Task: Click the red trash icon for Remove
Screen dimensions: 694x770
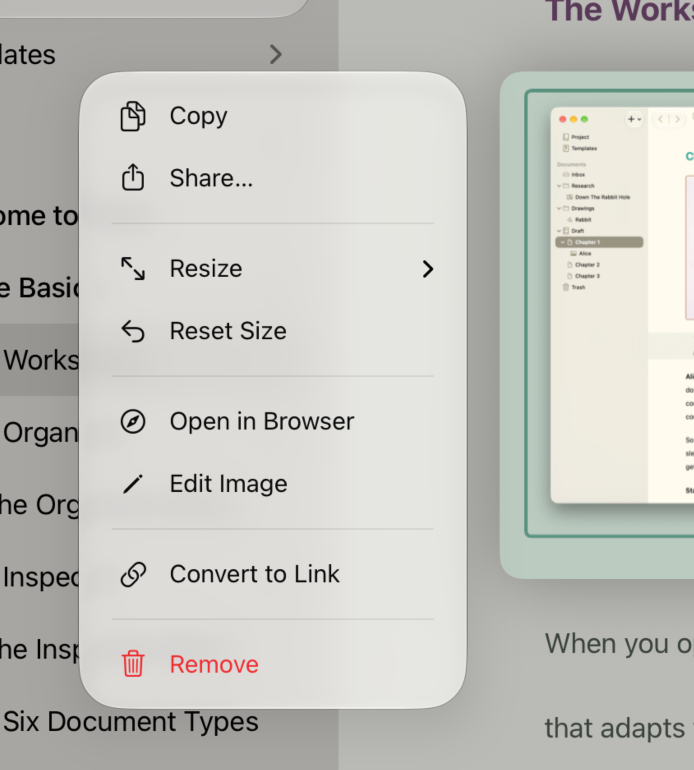Action: click(x=133, y=664)
